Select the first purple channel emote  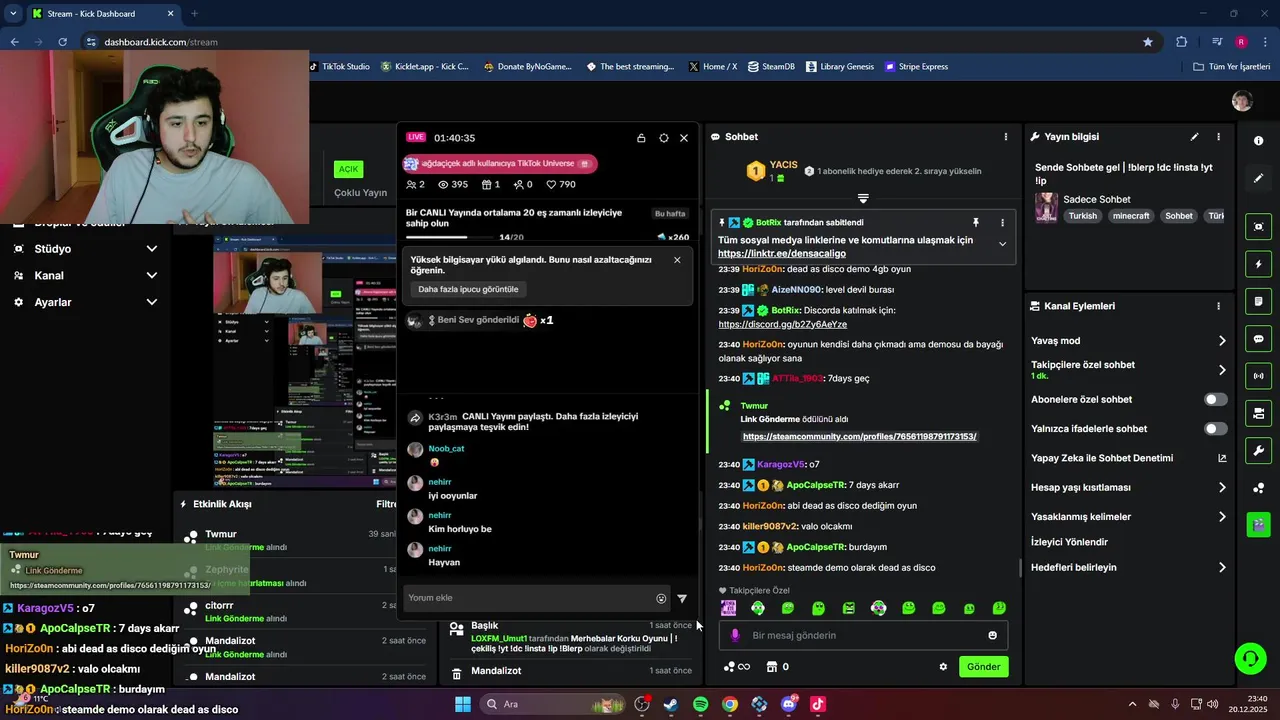pyautogui.click(x=728, y=608)
